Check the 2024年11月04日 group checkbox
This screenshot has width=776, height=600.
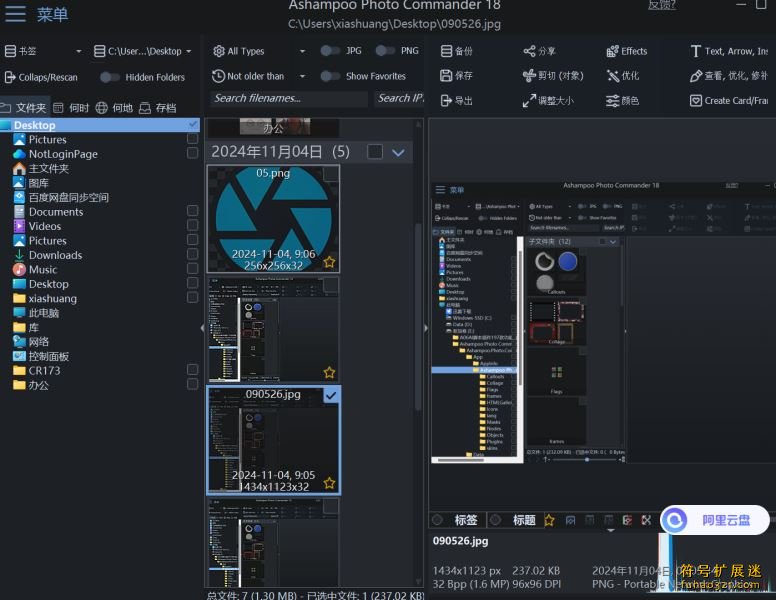375,151
